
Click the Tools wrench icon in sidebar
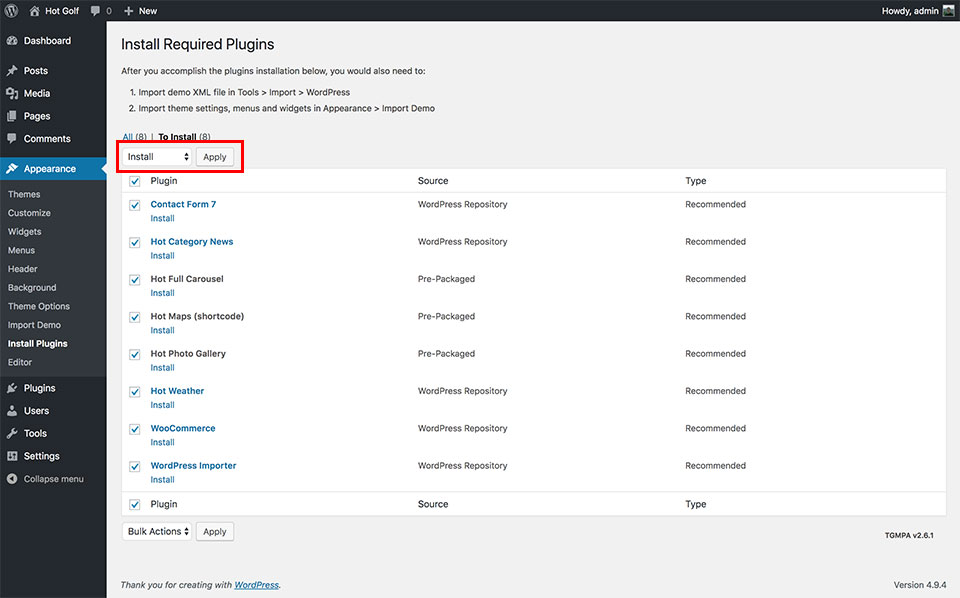point(12,434)
